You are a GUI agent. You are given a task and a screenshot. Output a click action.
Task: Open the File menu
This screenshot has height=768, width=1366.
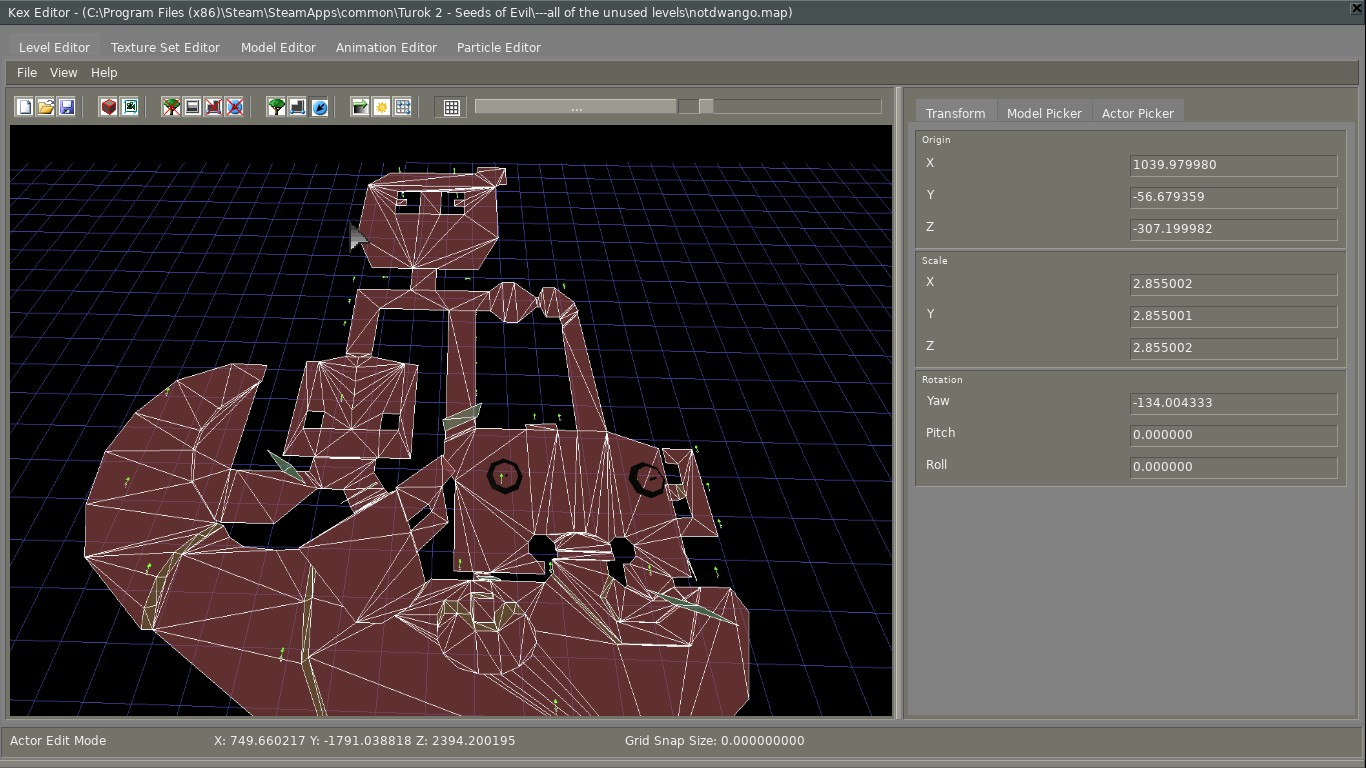(27, 72)
